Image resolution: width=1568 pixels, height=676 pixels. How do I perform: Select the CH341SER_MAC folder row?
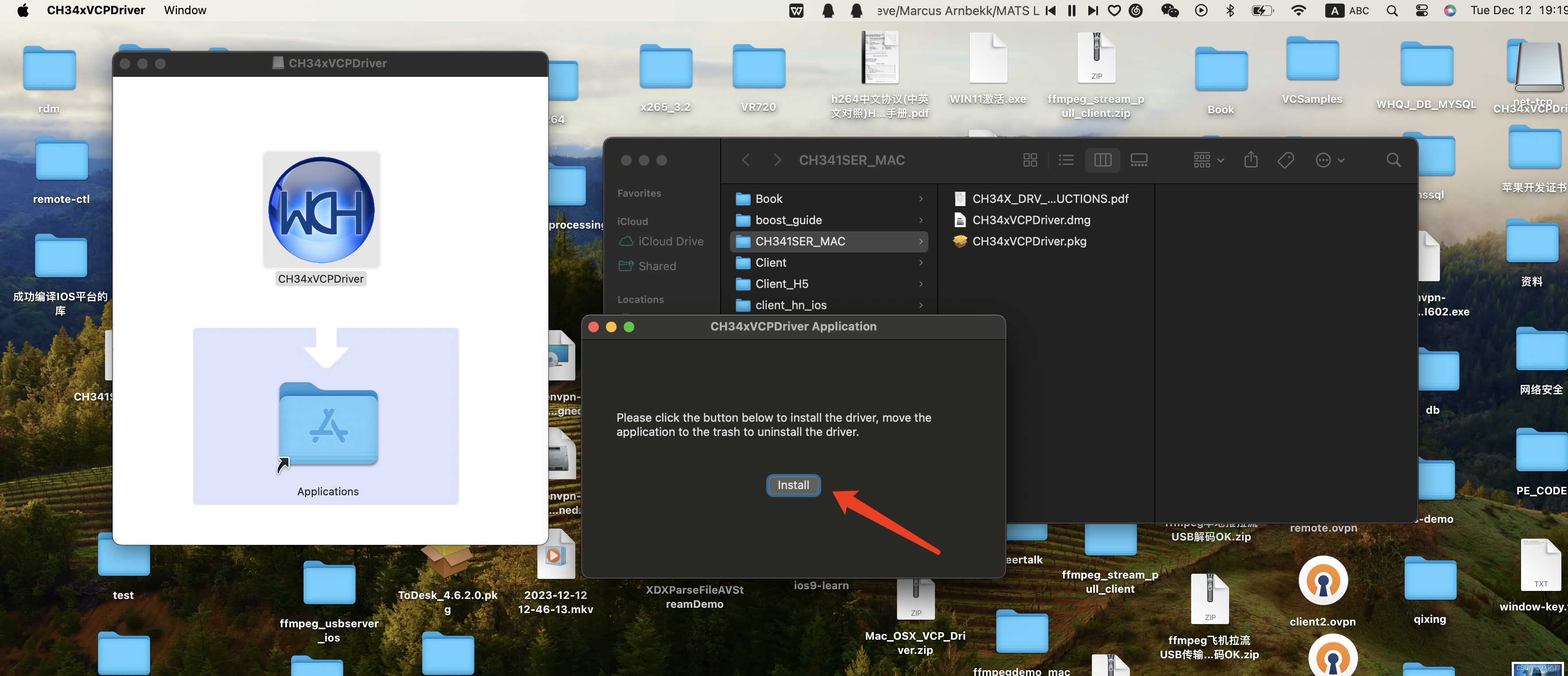(828, 241)
